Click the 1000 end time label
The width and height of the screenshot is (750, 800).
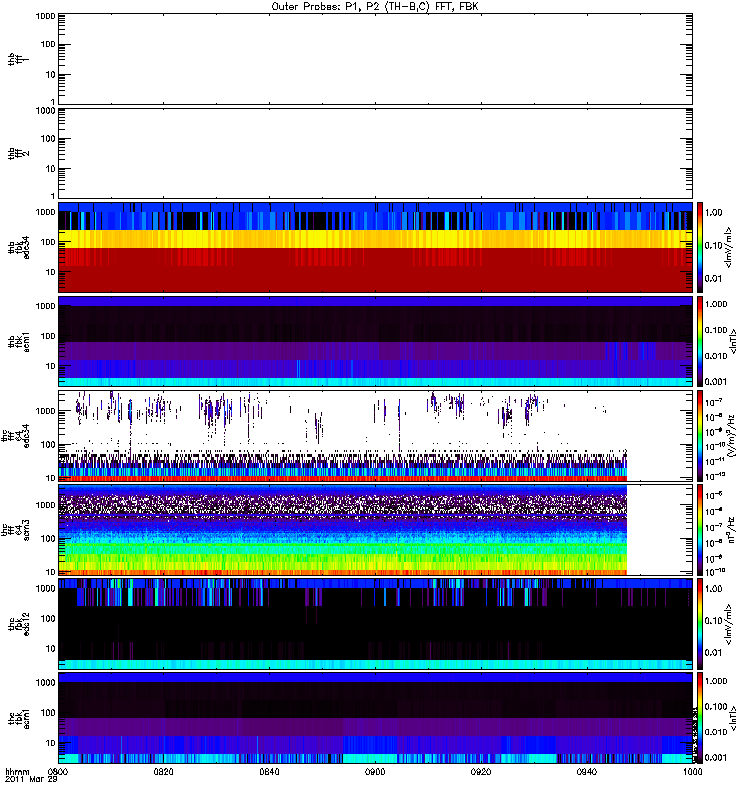click(692, 772)
